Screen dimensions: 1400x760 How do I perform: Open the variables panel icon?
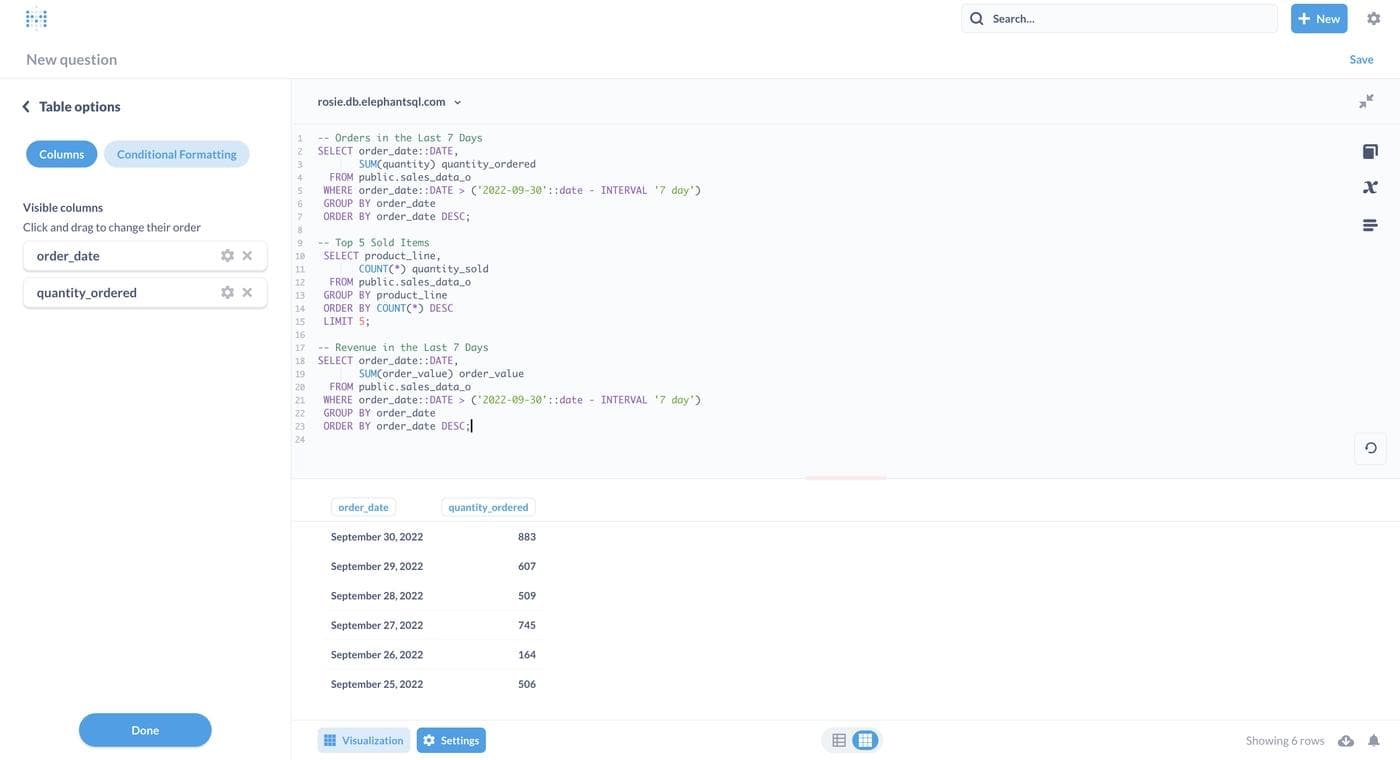click(1370, 187)
